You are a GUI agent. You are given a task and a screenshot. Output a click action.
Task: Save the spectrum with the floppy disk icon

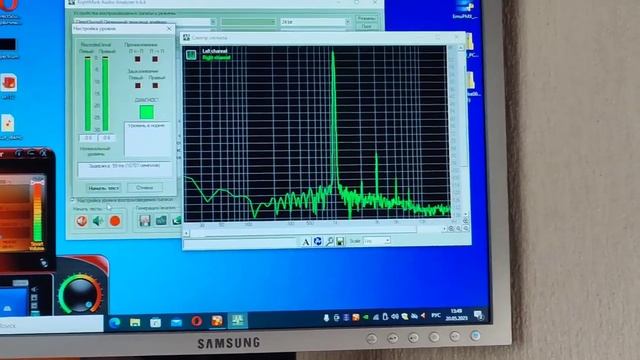tap(340, 242)
